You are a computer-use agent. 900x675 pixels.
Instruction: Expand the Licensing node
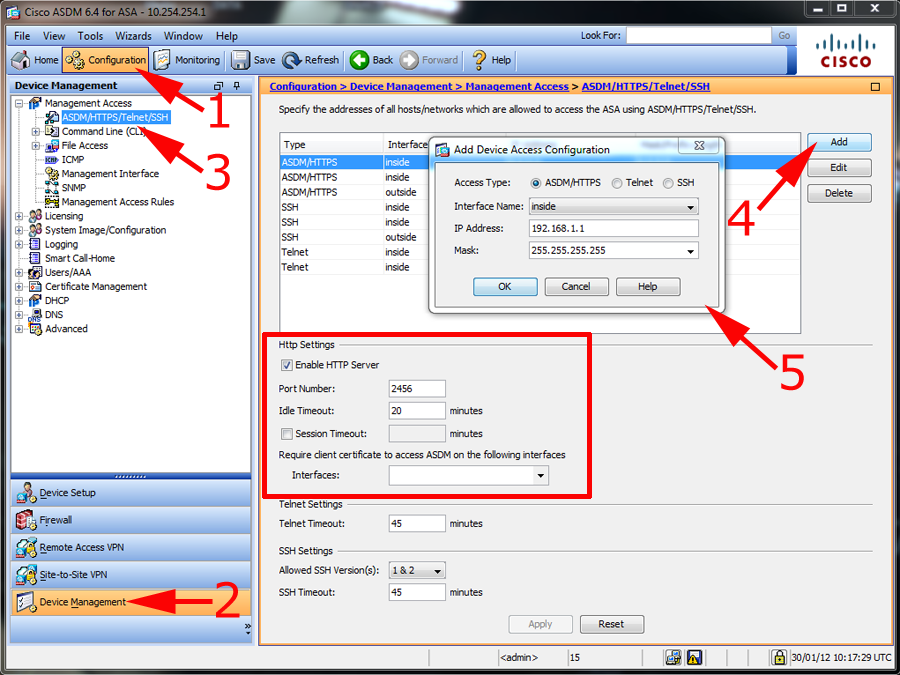[19, 216]
